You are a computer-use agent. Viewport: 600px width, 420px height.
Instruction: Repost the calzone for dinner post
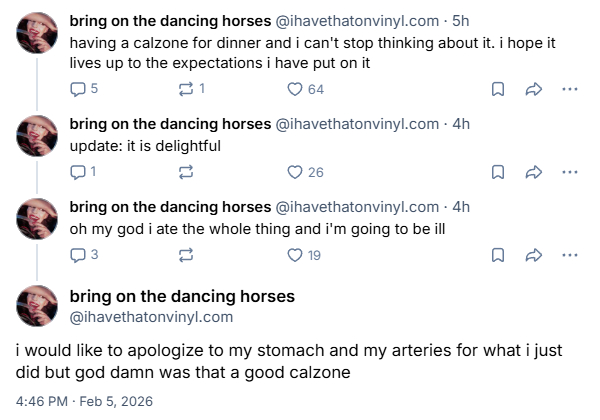point(185,89)
